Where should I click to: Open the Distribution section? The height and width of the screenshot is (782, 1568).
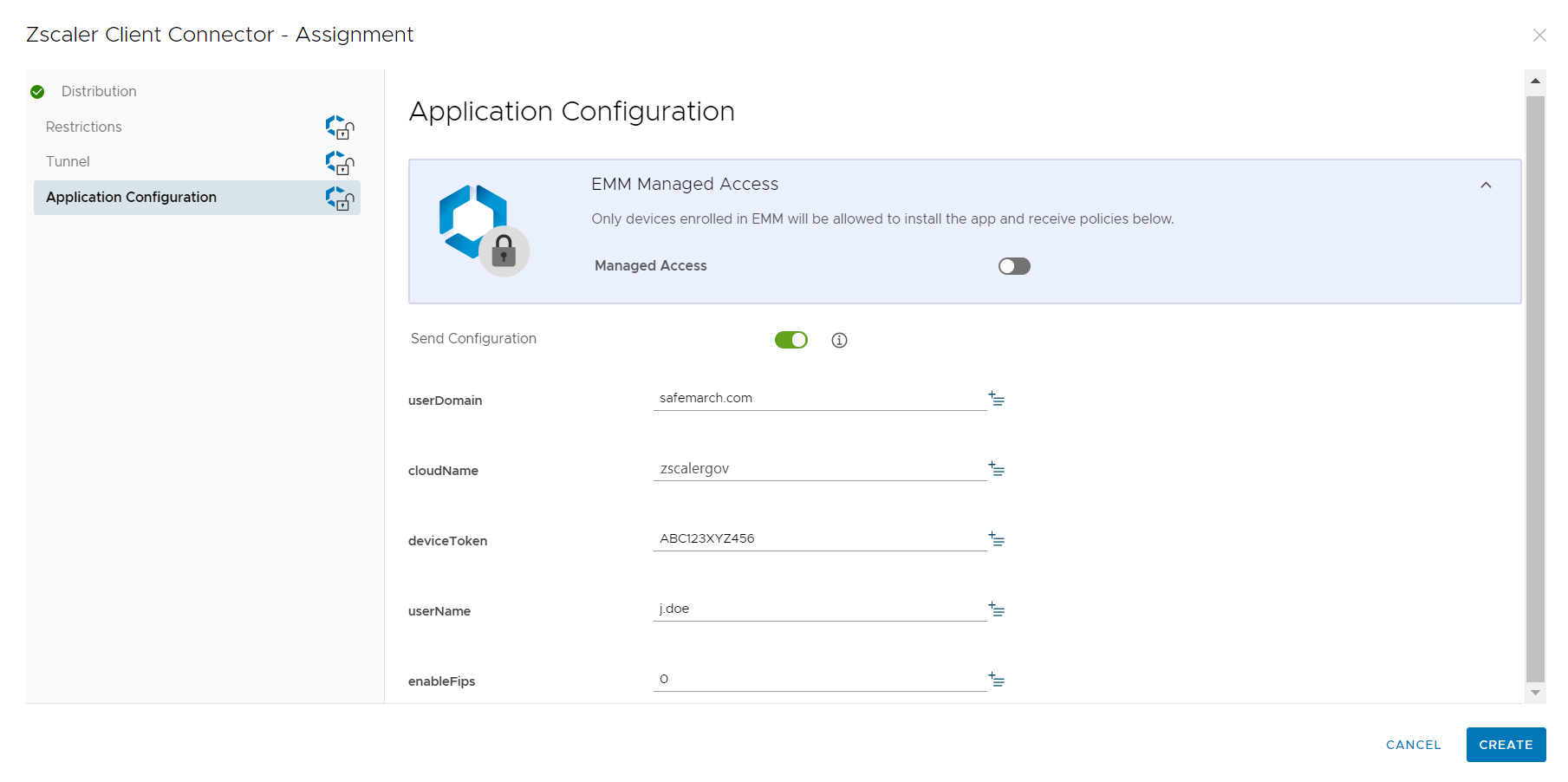click(99, 92)
